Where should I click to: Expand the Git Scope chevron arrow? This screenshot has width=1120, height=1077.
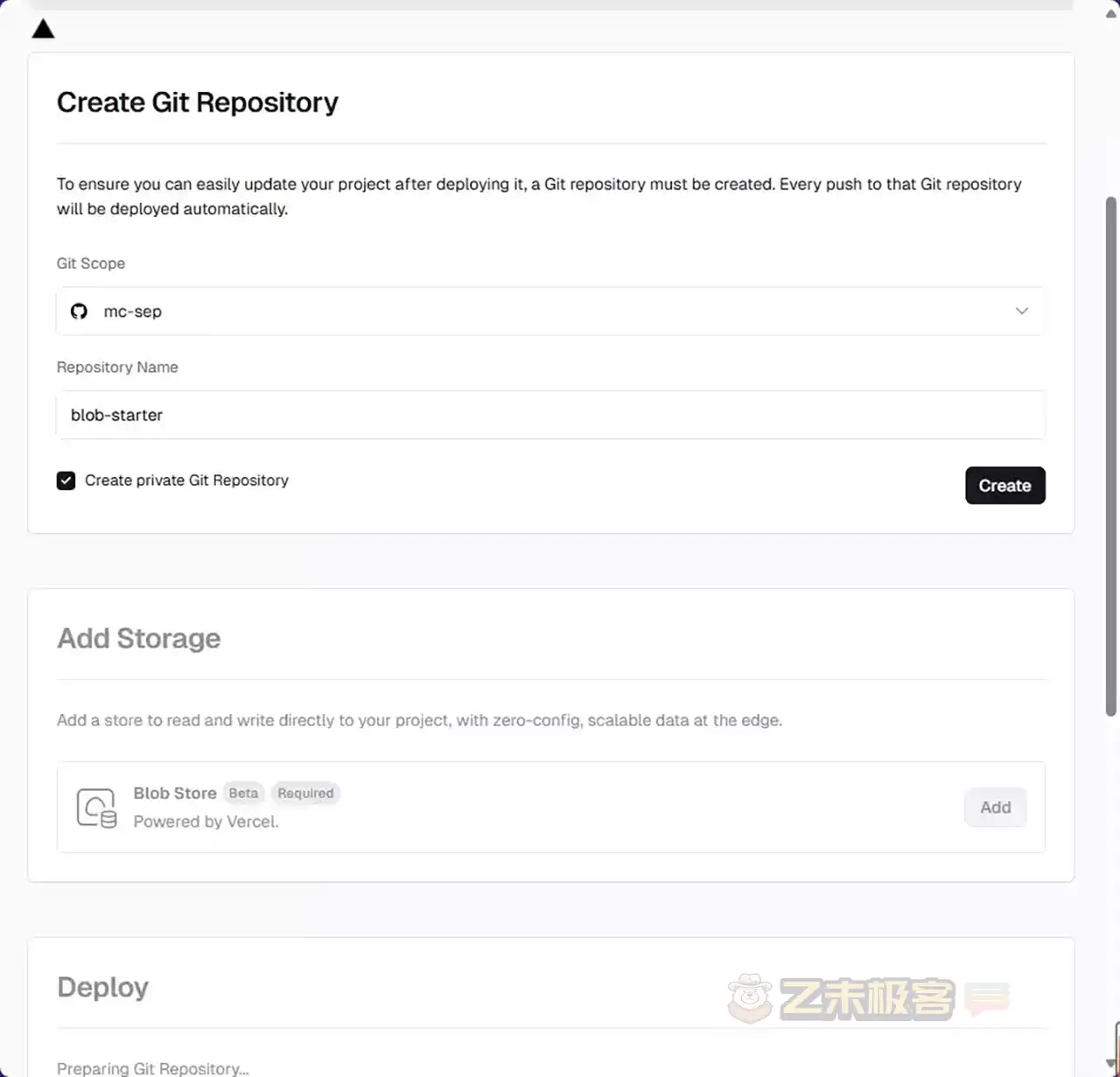(x=1021, y=311)
